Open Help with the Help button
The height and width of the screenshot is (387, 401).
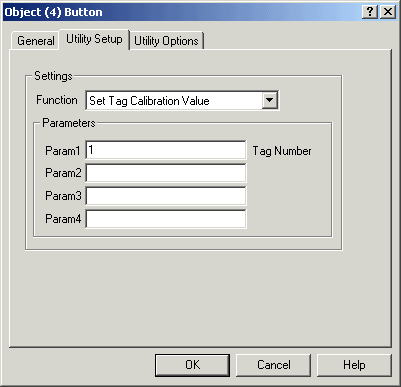click(x=354, y=365)
